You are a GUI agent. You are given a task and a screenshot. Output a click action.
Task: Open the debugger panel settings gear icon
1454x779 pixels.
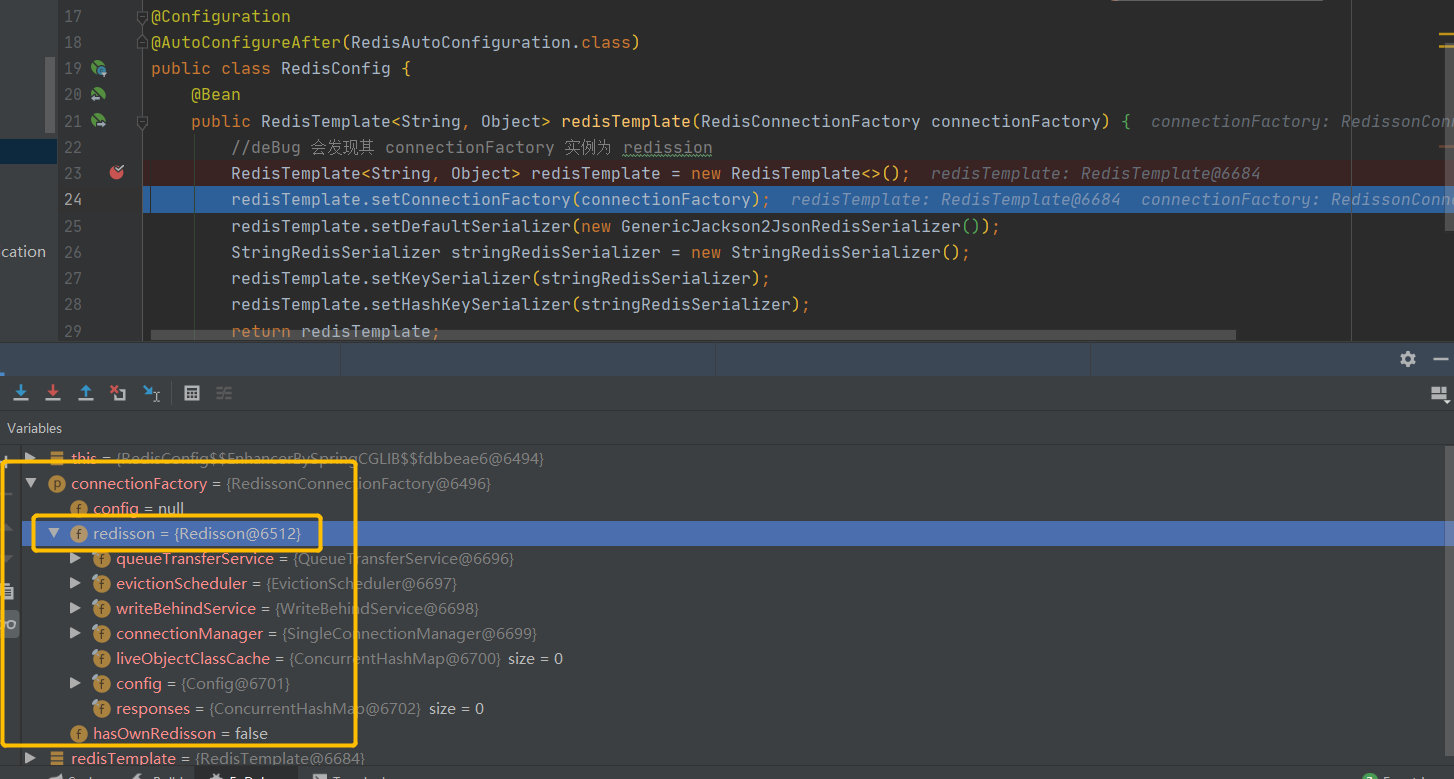pyautogui.click(x=1407, y=359)
